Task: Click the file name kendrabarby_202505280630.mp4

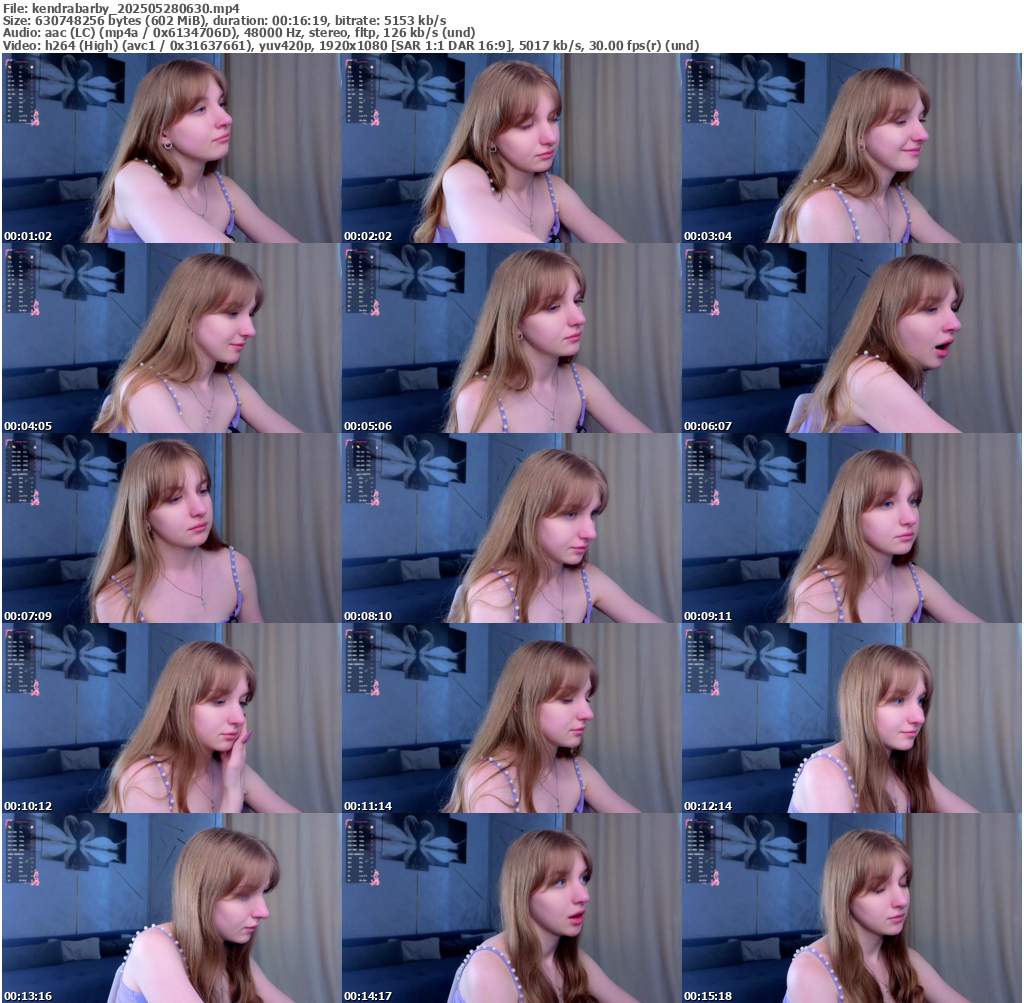Action: (x=136, y=8)
